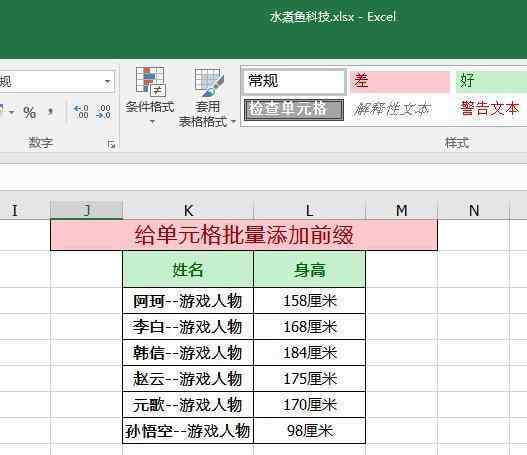This screenshot has height=455, width=527.
Task: Select column N header
Action: [474, 210]
